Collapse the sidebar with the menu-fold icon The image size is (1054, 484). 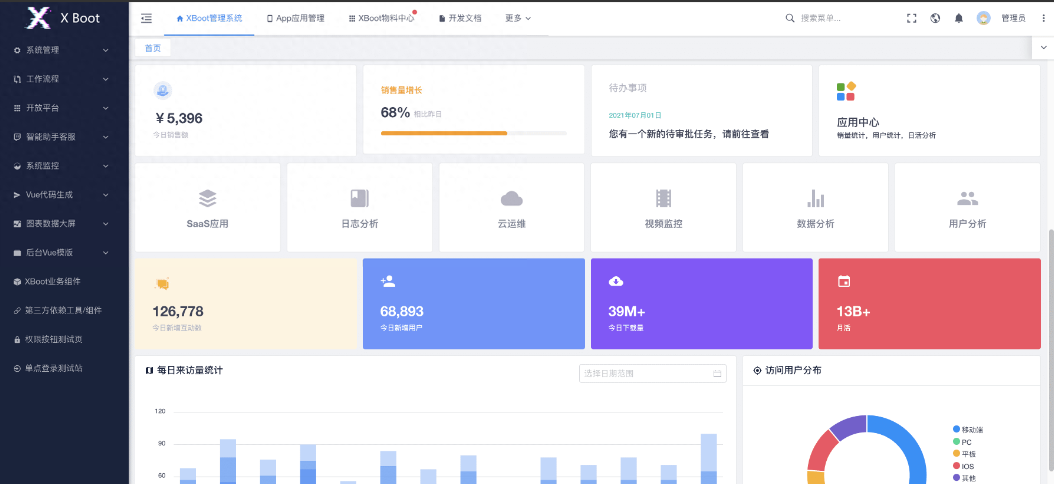[147, 18]
